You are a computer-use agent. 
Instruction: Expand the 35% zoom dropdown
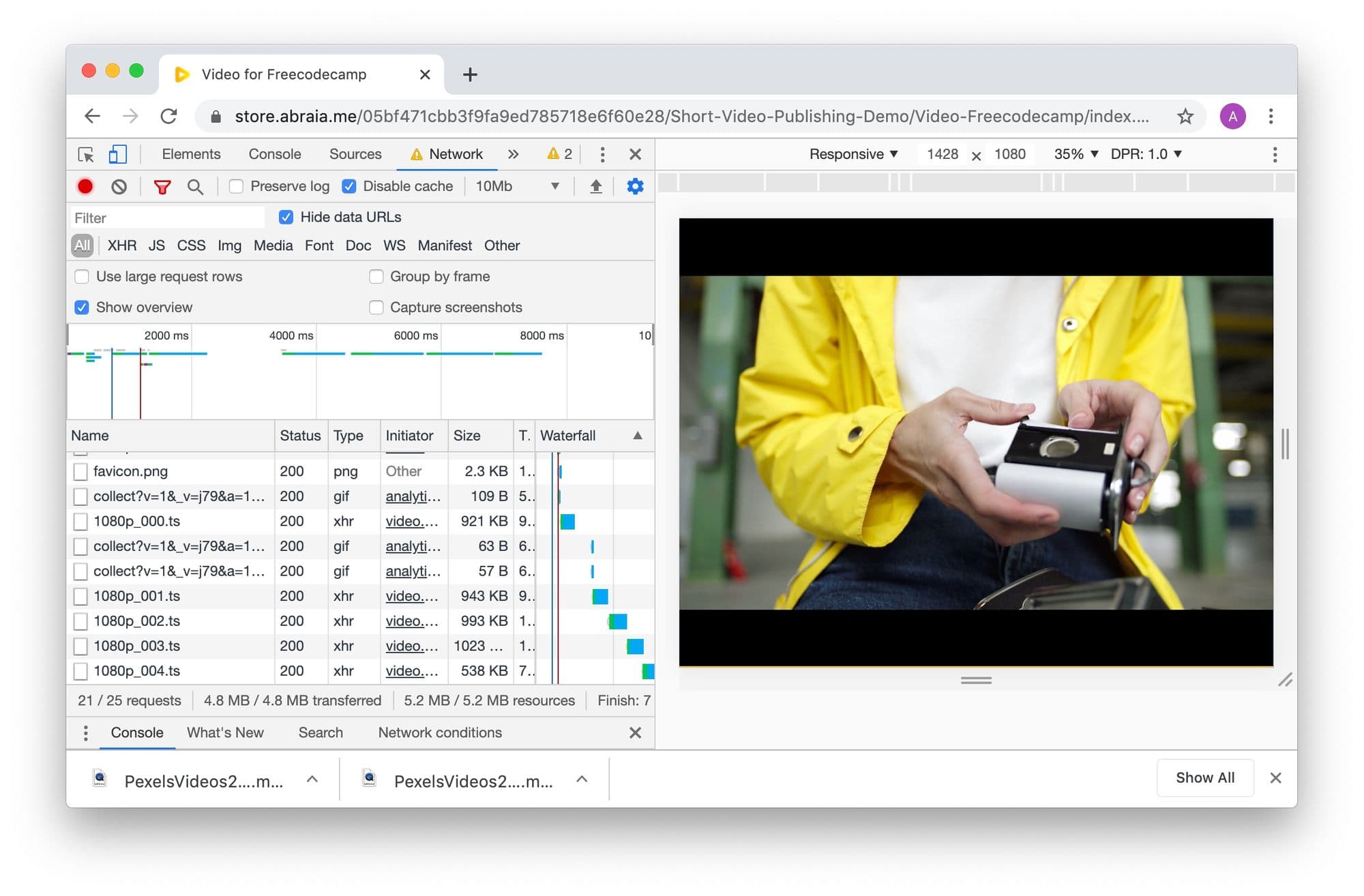tap(1076, 154)
